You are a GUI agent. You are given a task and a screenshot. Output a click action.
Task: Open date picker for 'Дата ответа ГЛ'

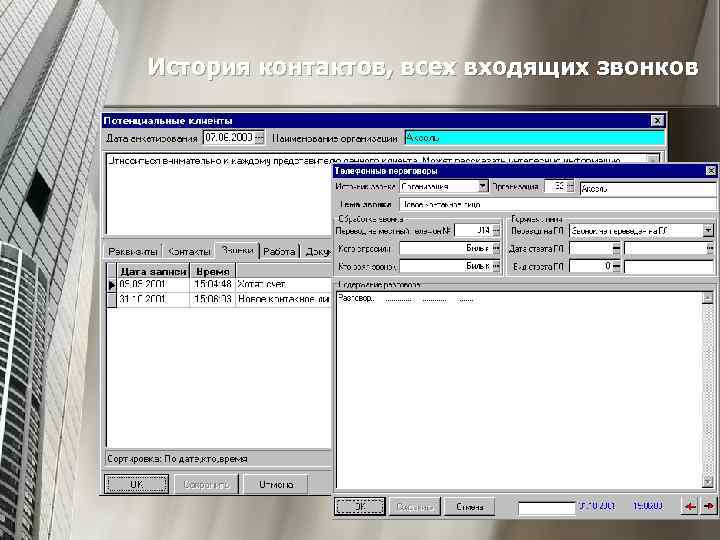point(616,248)
